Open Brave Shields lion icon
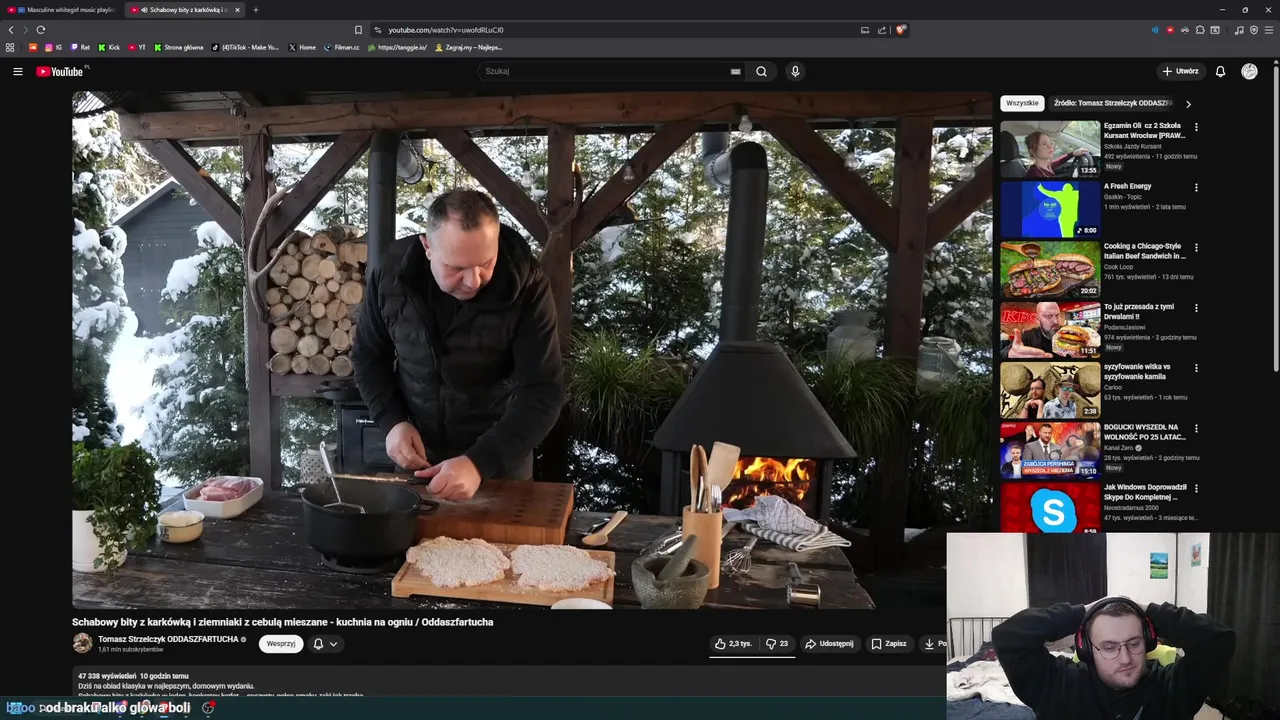1280x720 pixels. (x=901, y=30)
